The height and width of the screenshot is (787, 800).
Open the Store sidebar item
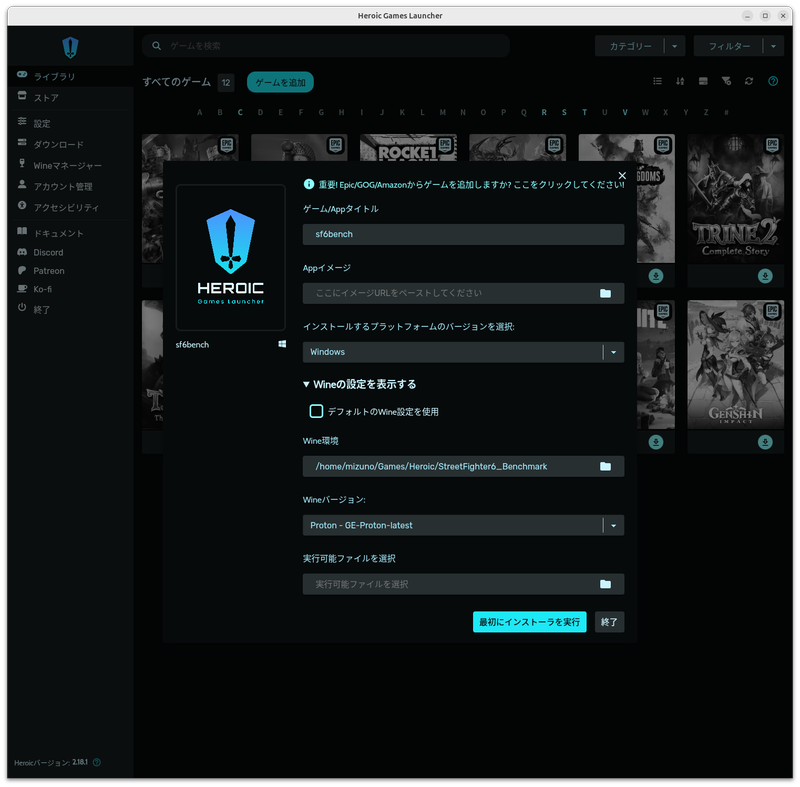pos(70,97)
